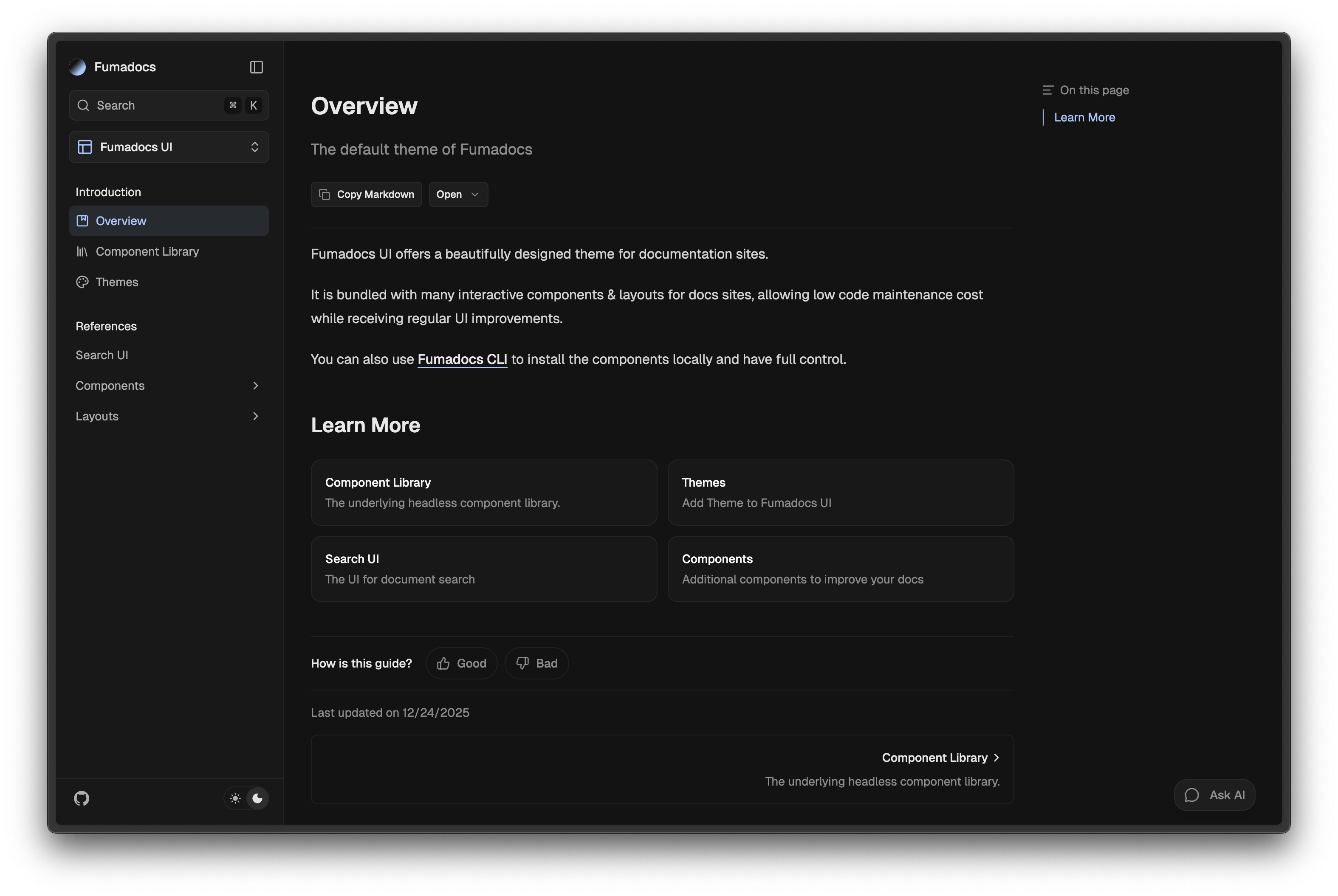Viewport: 1338px width, 896px height.
Task: Click "Last updated on 12/24/2025" text
Action: [x=390, y=713]
